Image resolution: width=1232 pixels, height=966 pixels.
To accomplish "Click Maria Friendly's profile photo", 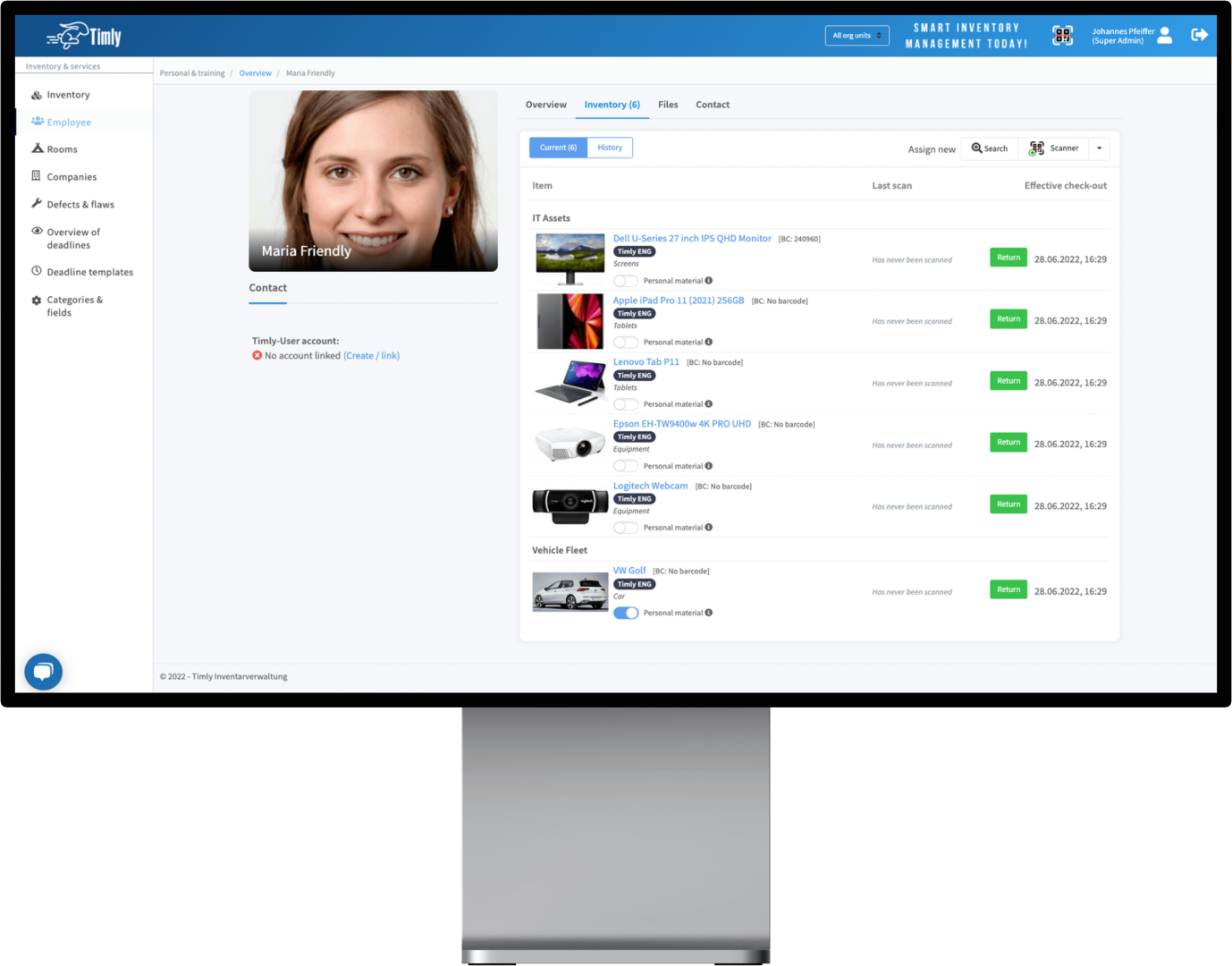I will 374,181.
